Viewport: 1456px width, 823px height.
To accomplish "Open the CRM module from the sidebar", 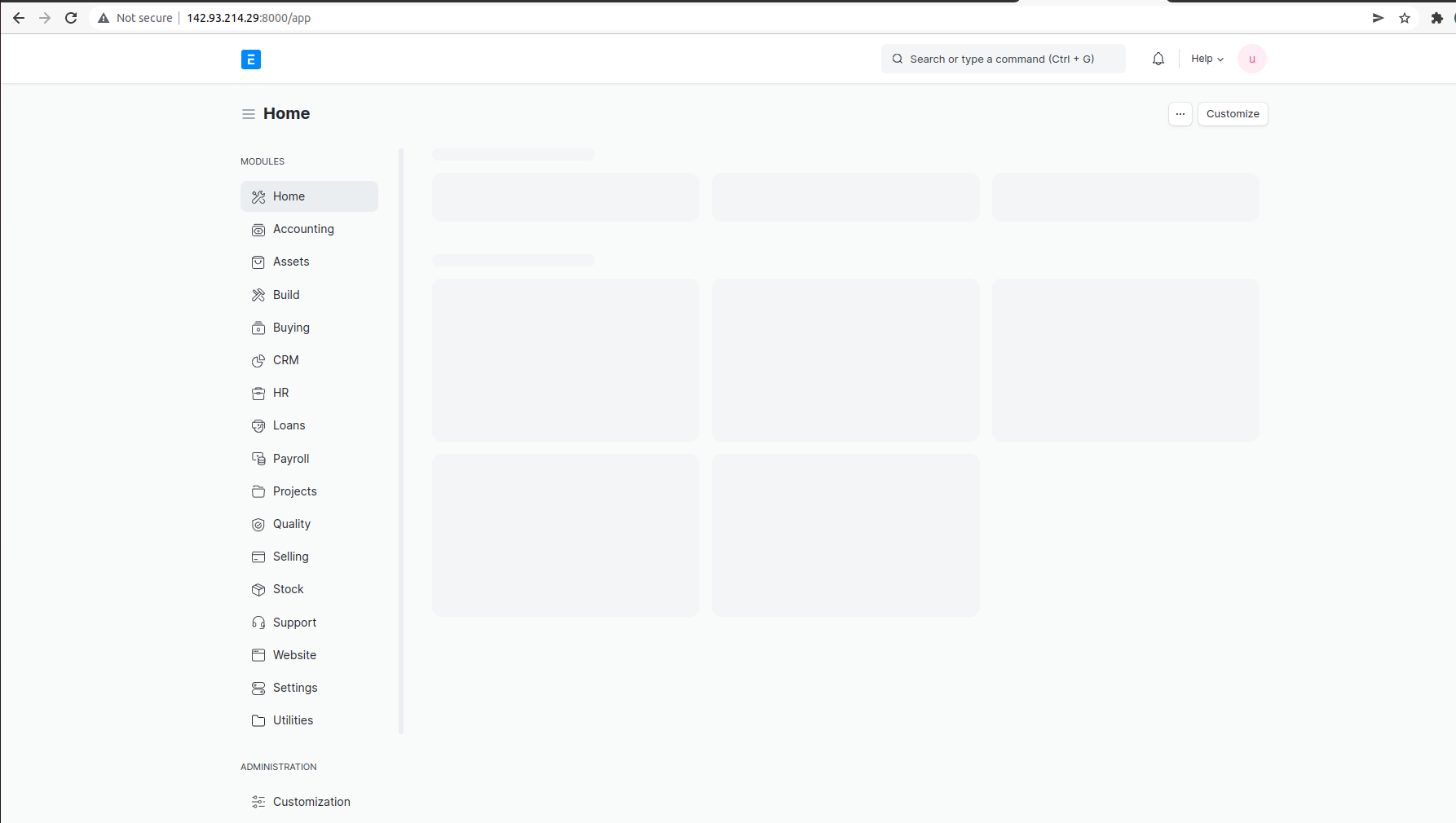I will click(x=286, y=360).
